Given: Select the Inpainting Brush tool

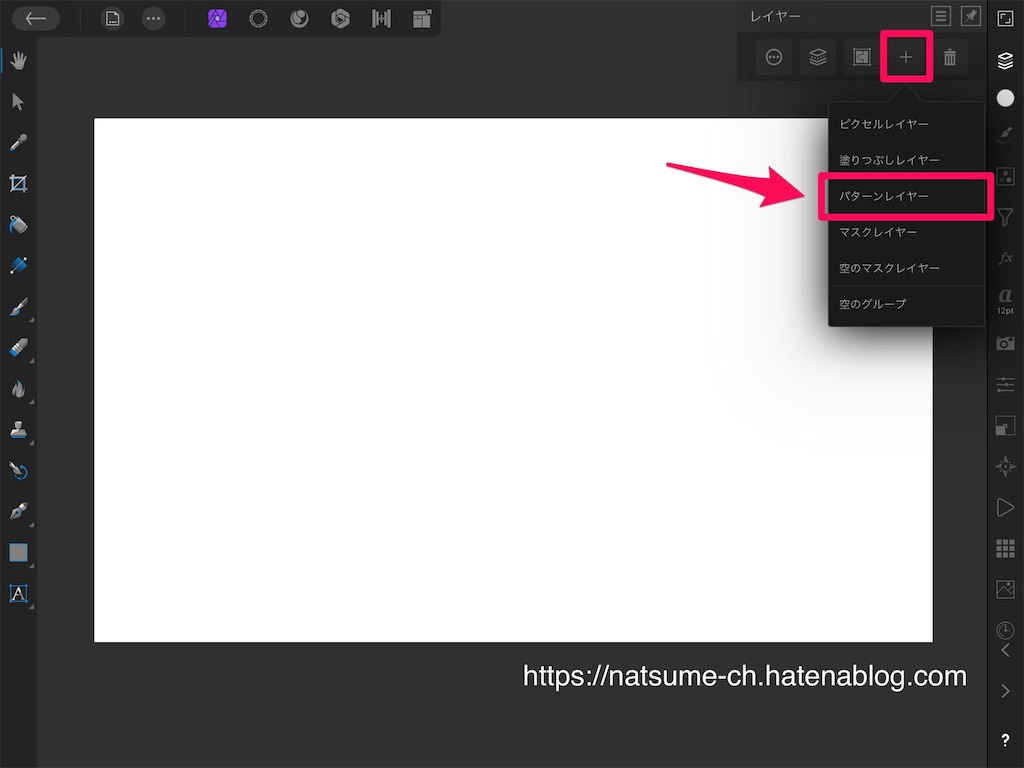Looking at the screenshot, I should coord(18,470).
